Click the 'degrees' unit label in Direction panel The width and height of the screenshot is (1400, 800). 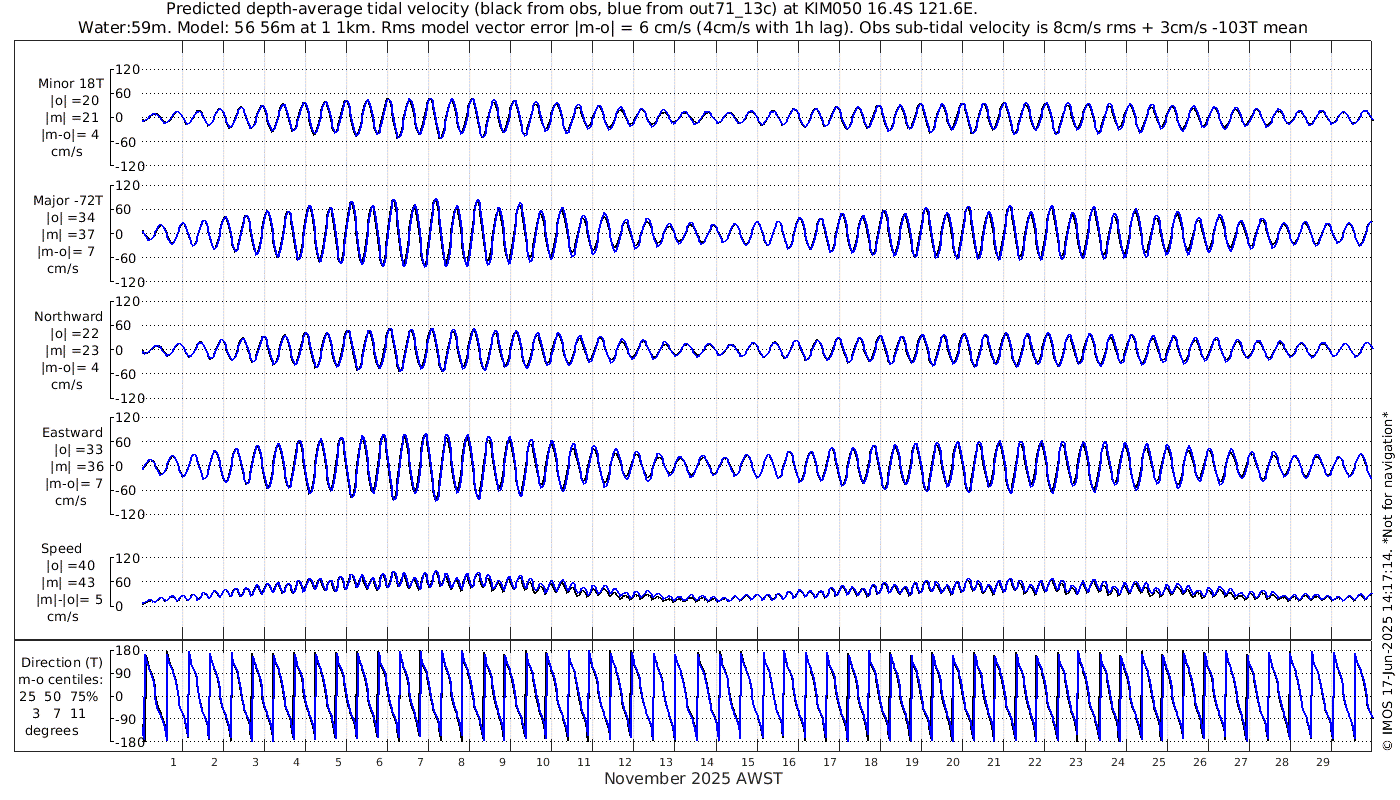tap(52, 730)
